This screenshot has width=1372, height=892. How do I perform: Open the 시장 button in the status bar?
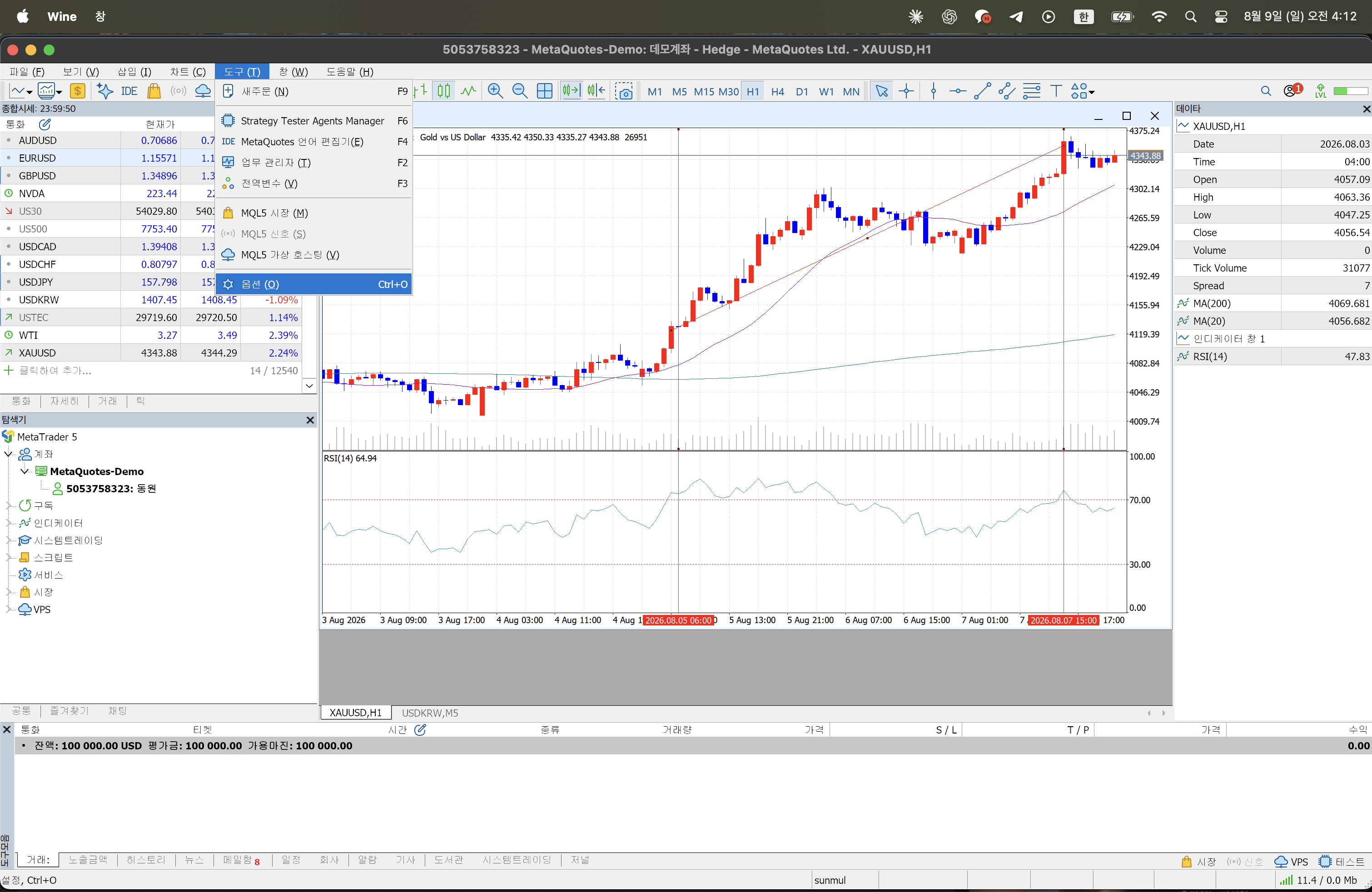coord(1198,862)
